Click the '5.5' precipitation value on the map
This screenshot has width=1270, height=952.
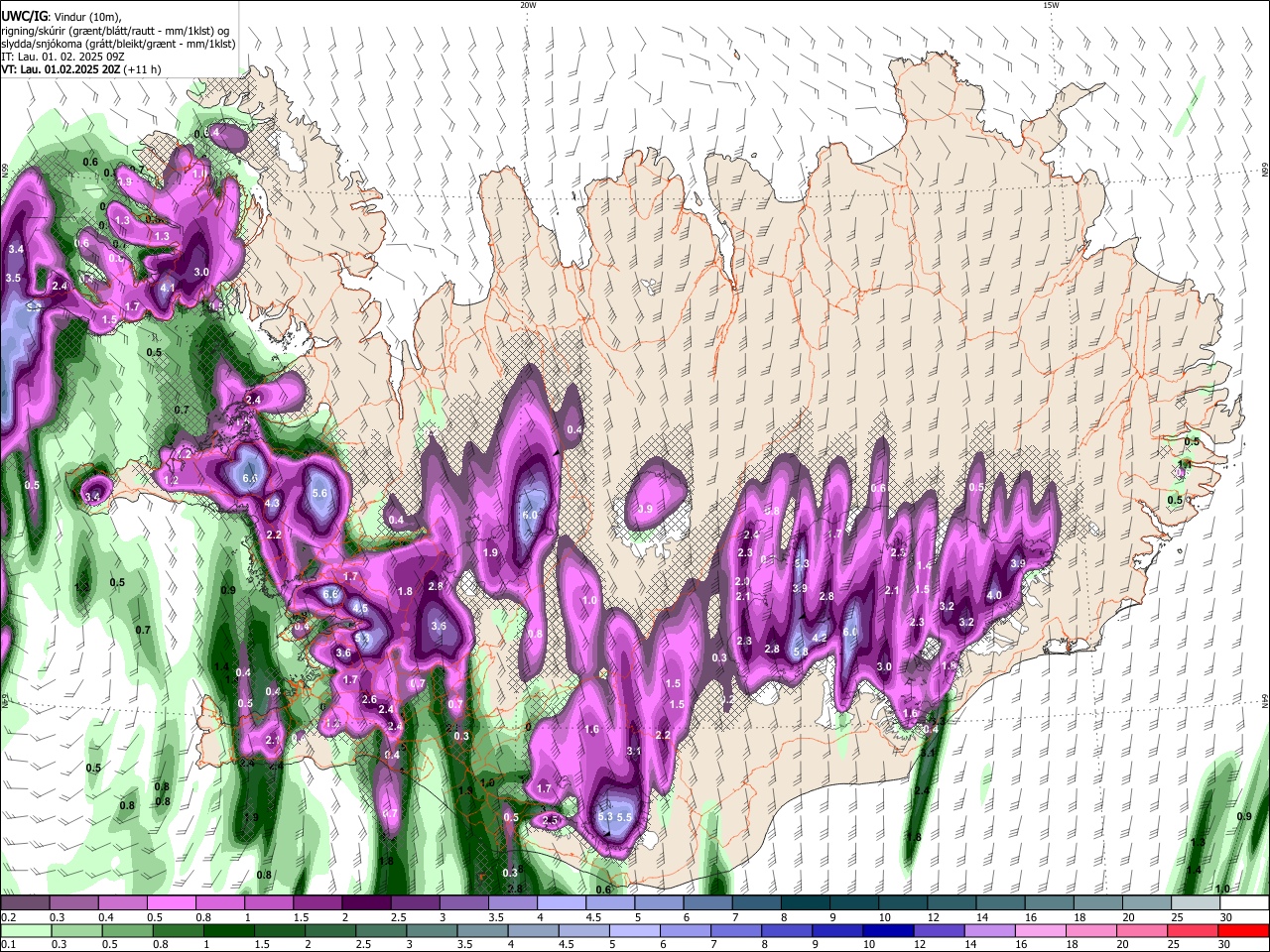coord(625,816)
